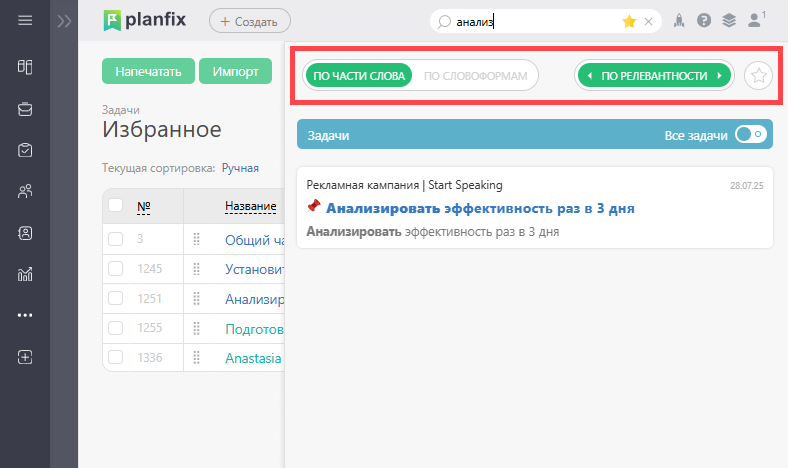The image size is (788, 468).
Task: Expand the sidebar with double chevron
Action: [65, 20]
